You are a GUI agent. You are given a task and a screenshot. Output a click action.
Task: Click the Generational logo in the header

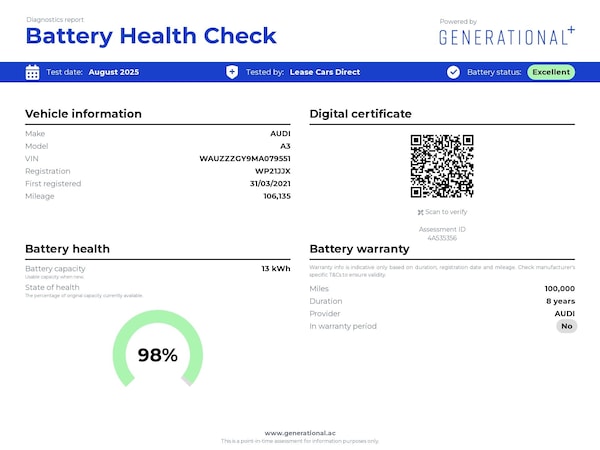507,37
